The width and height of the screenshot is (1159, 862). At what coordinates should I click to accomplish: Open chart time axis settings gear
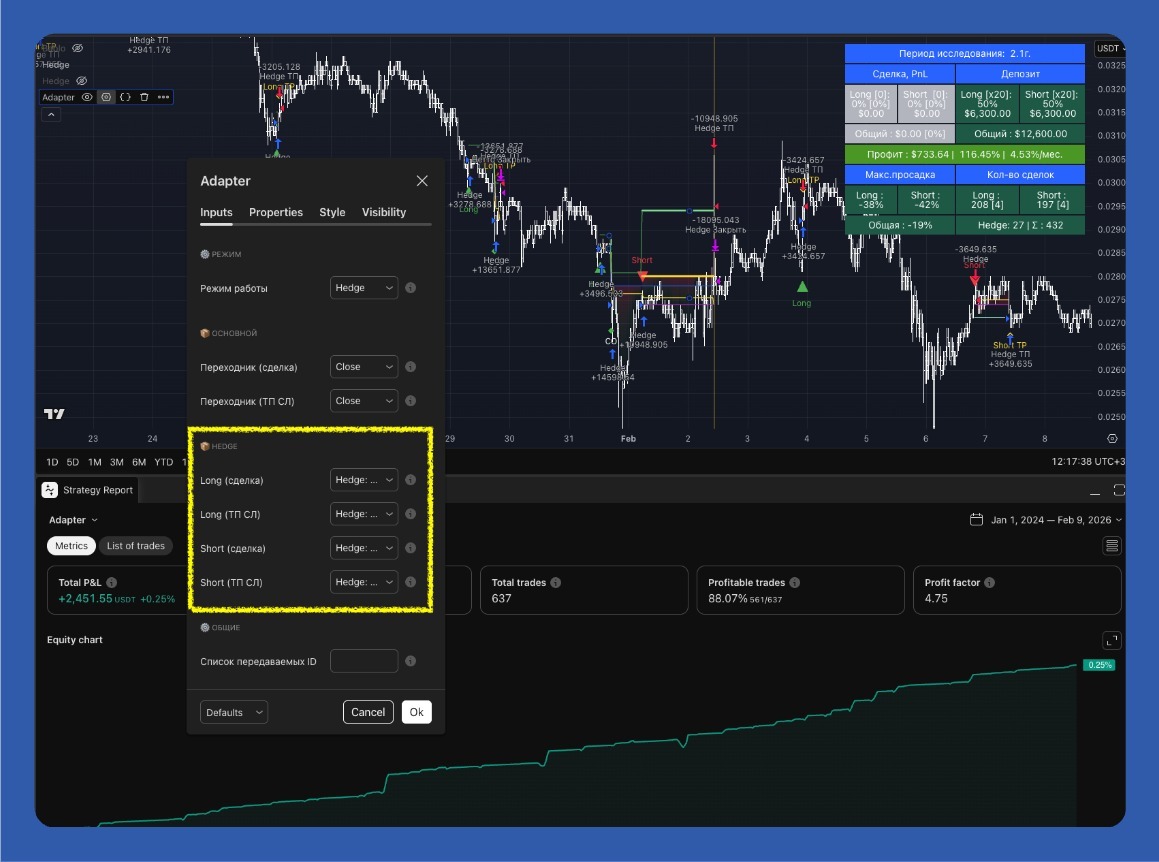pyautogui.click(x=1112, y=438)
